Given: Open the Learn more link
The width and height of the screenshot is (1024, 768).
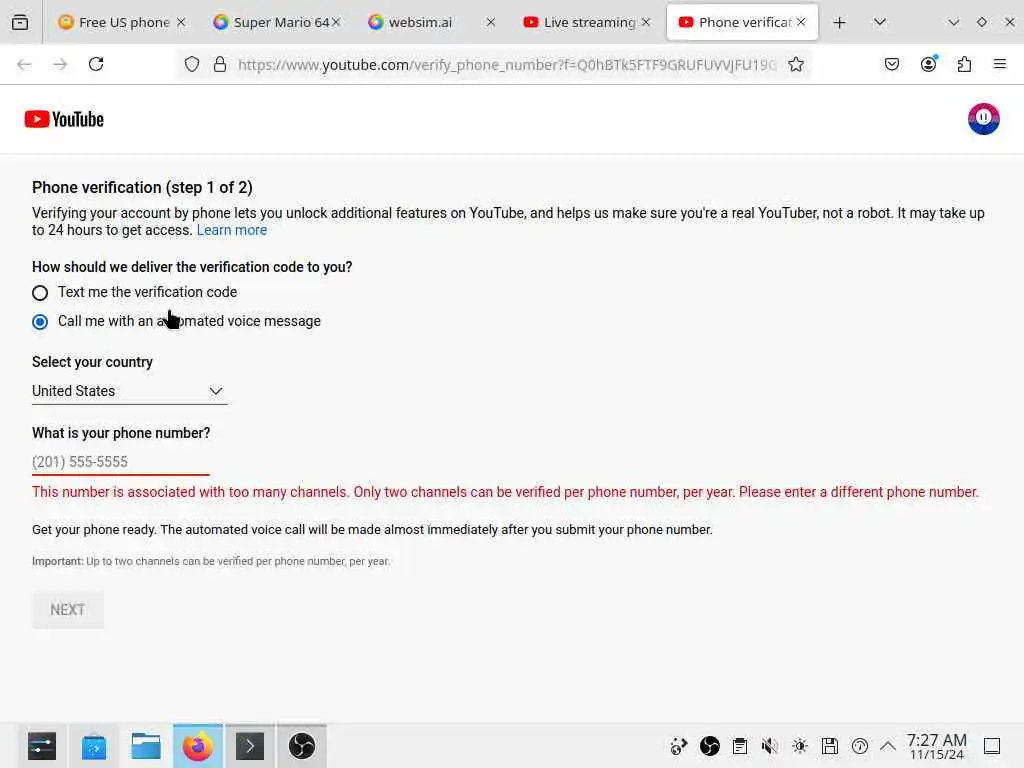Looking at the screenshot, I should (232, 230).
